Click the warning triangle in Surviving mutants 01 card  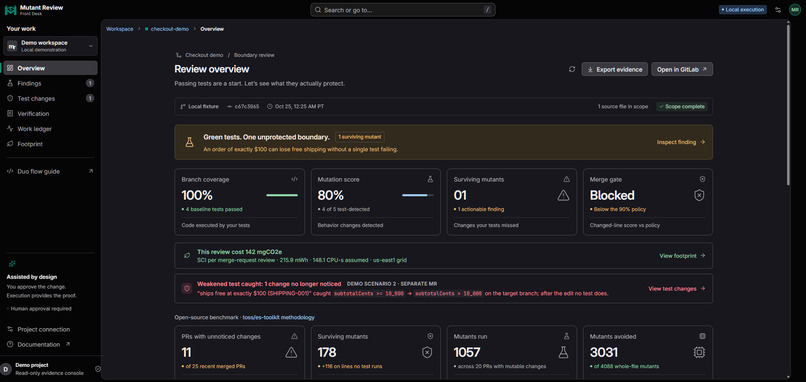coord(563,195)
